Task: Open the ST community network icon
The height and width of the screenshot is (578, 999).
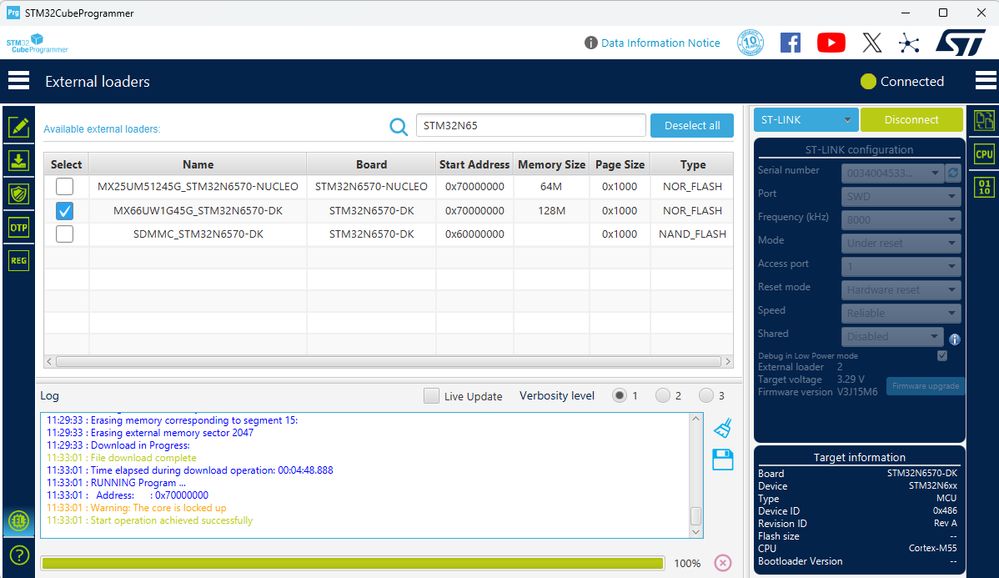Action: pos(909,43)
